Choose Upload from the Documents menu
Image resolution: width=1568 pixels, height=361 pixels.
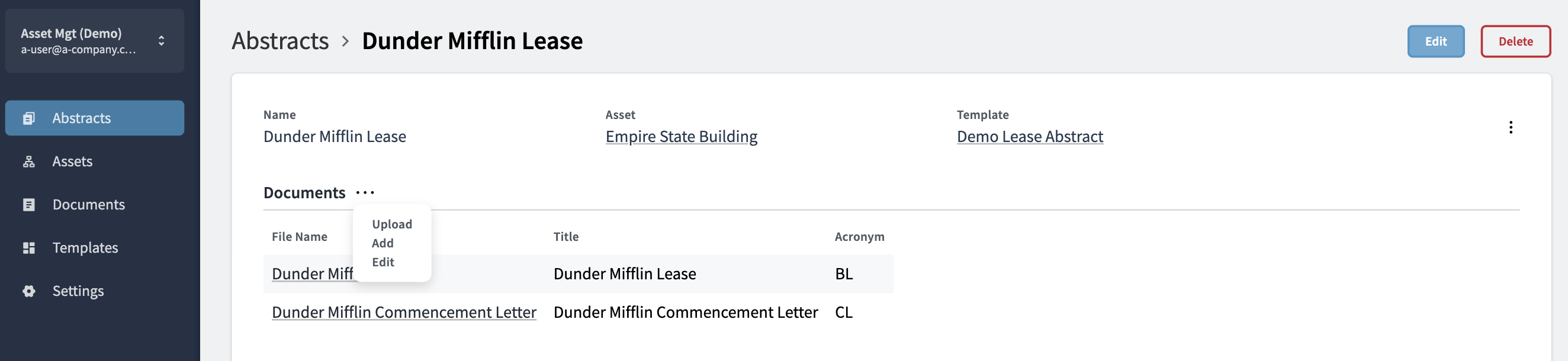(x=391, y=224)
